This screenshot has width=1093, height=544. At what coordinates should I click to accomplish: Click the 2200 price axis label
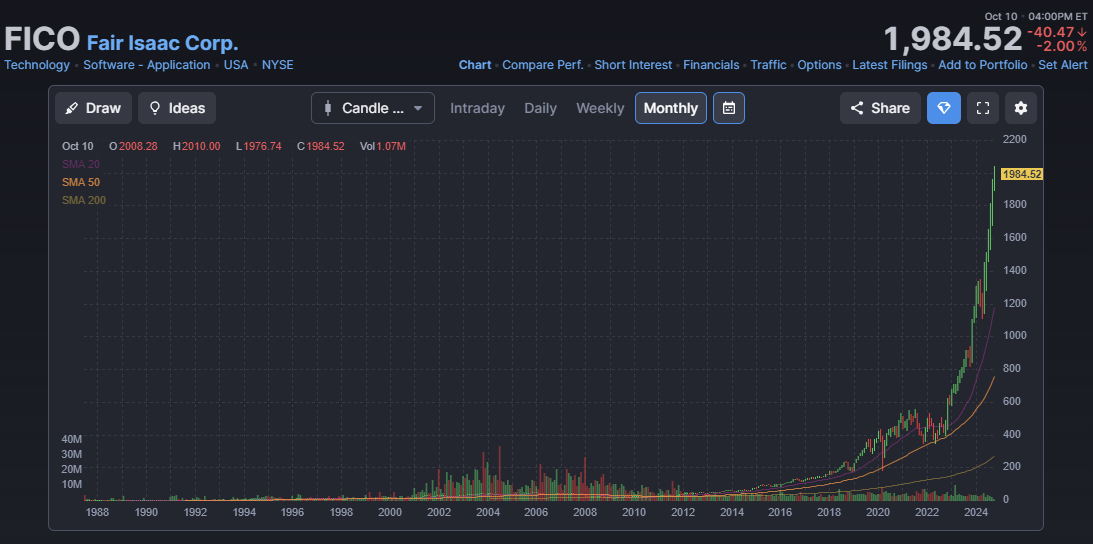tap(1014, 139)
